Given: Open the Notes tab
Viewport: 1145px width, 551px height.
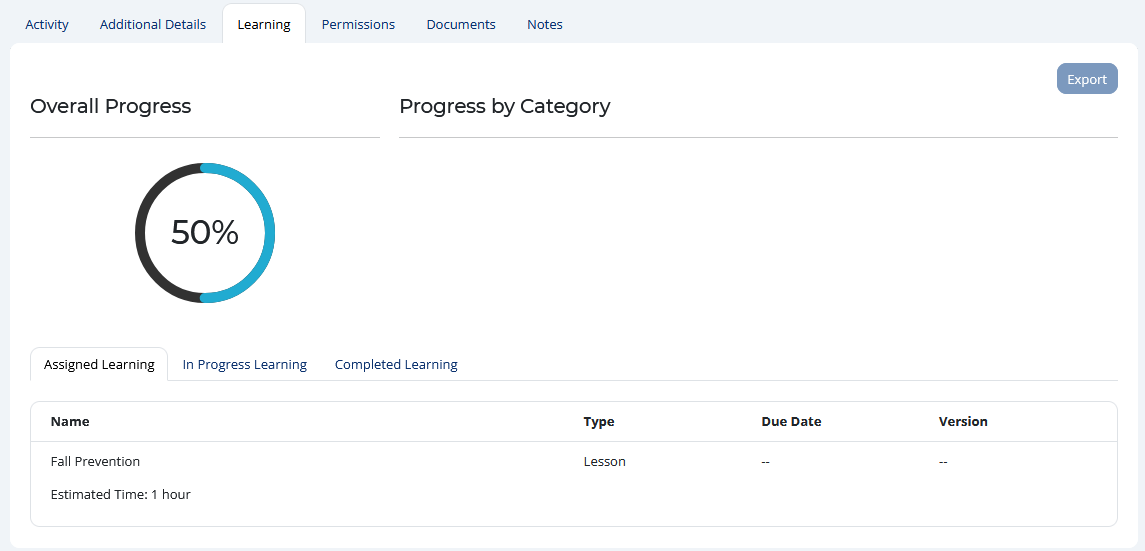Looking at the screenshot, I should tap(545, 24).
